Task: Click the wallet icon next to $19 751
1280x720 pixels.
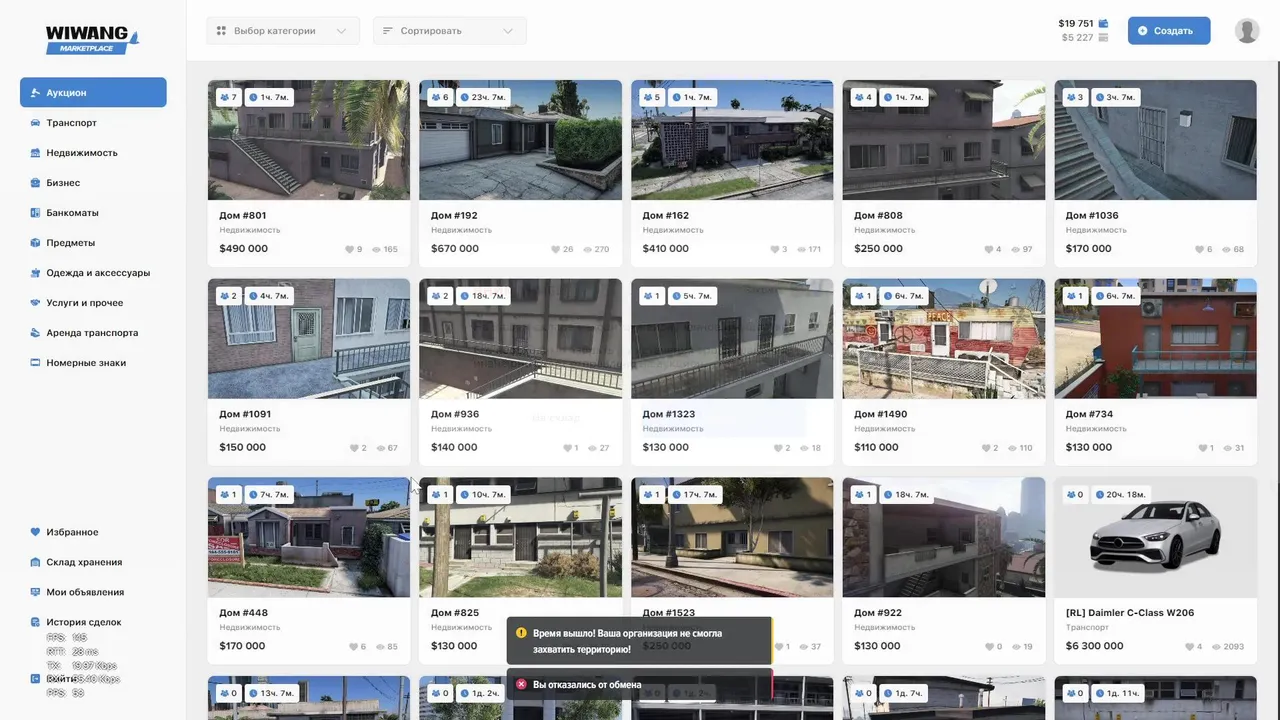Action: [1103, 23]
